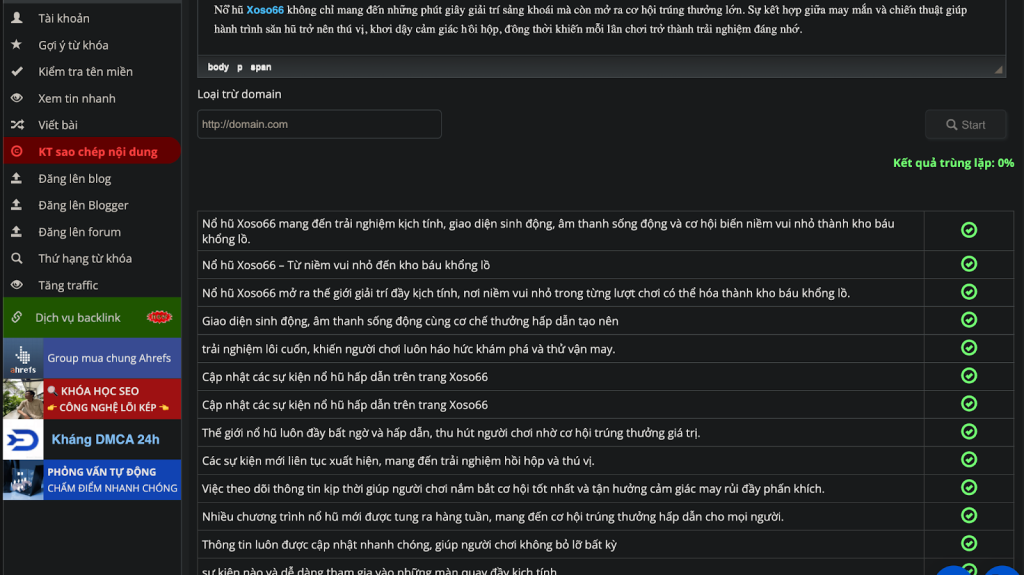The height and width of the screenshot is (575, 1024).
Task: Click green check icon for "Các sự kiện mới" row
Action: 968,460
